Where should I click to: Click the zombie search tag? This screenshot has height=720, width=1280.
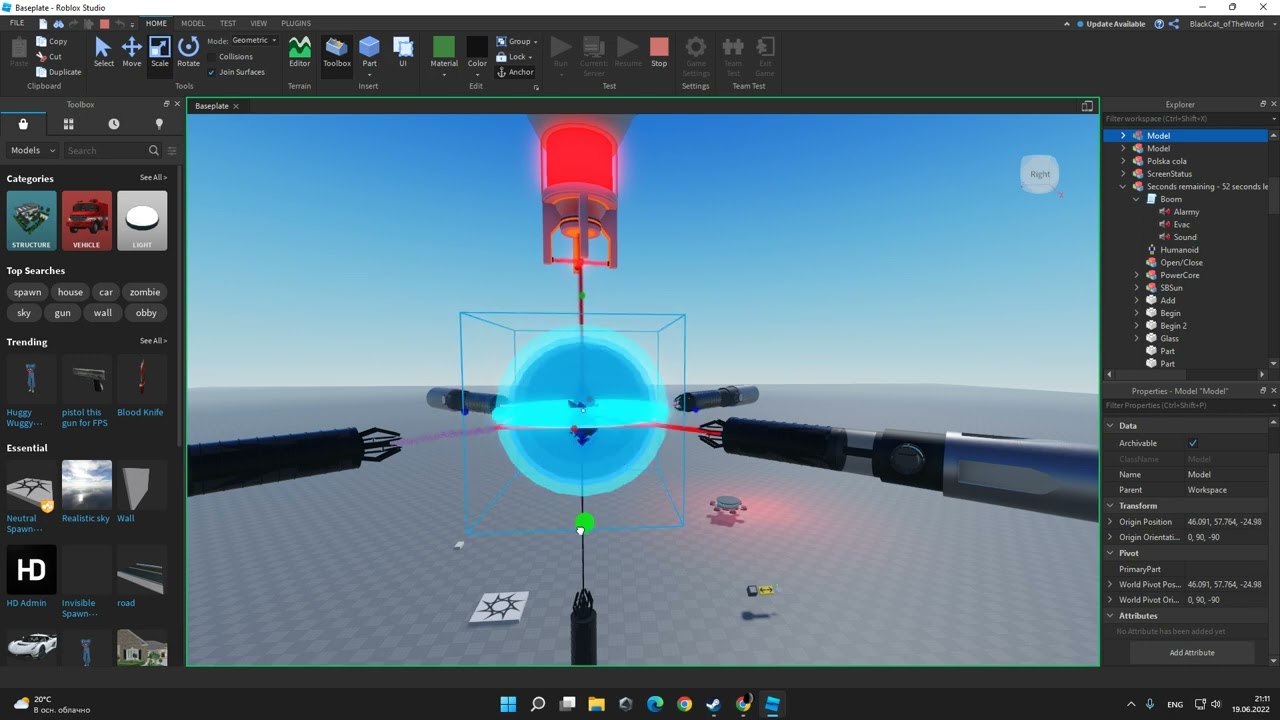click(145, 292)
